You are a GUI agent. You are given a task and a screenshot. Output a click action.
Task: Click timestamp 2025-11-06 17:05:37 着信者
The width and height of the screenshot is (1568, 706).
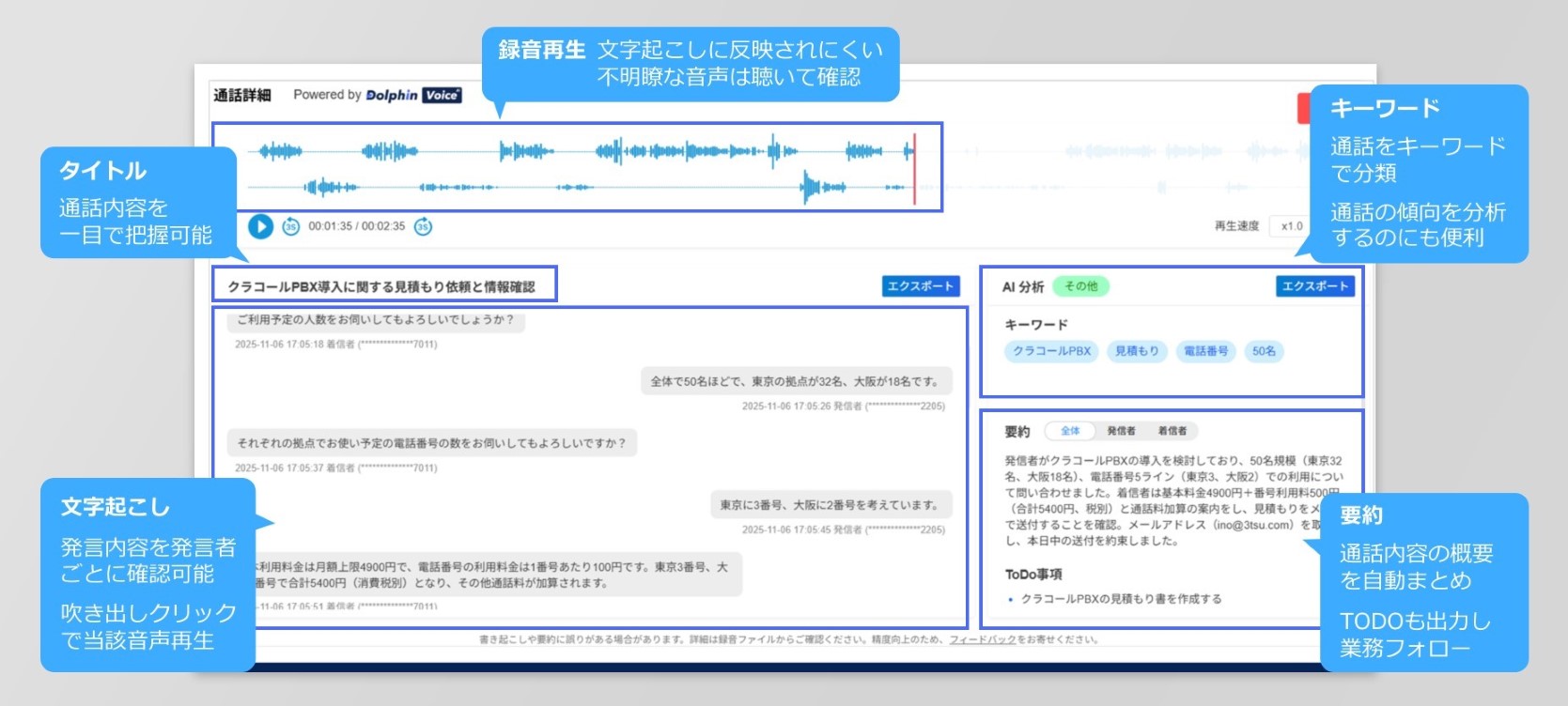[x=336, y=468]
